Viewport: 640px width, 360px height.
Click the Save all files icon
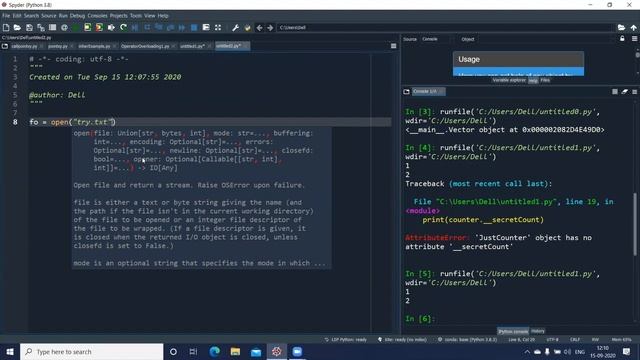(x=41, y=27)
